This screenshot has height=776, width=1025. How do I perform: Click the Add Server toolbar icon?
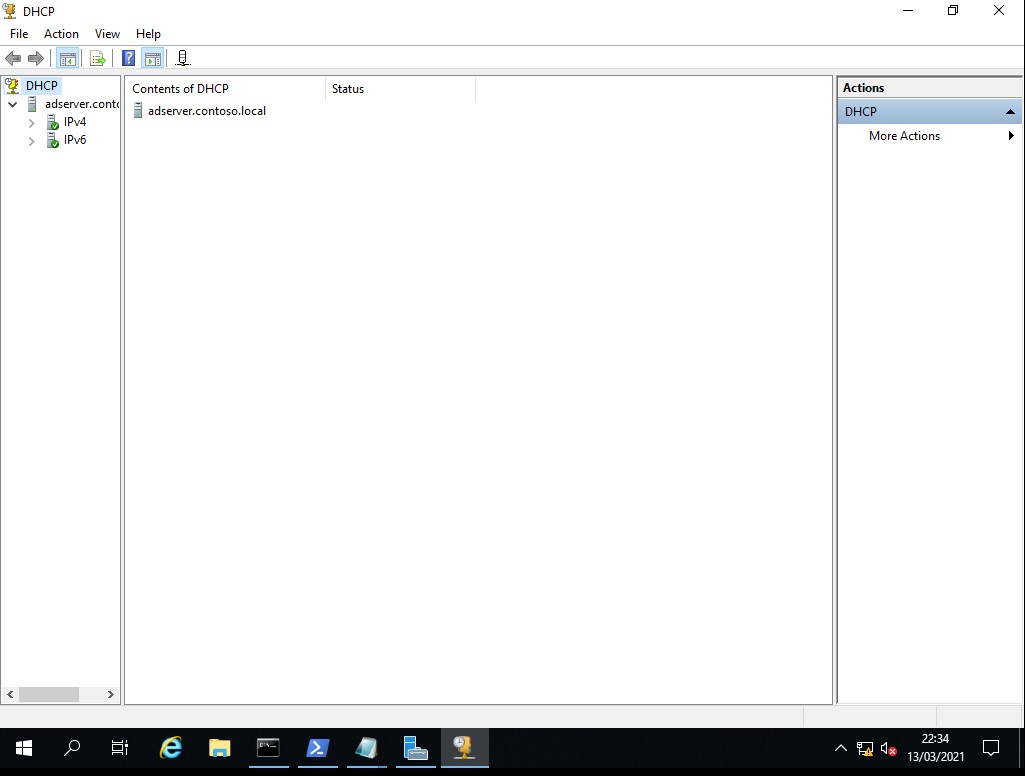[x=182, y=59]
